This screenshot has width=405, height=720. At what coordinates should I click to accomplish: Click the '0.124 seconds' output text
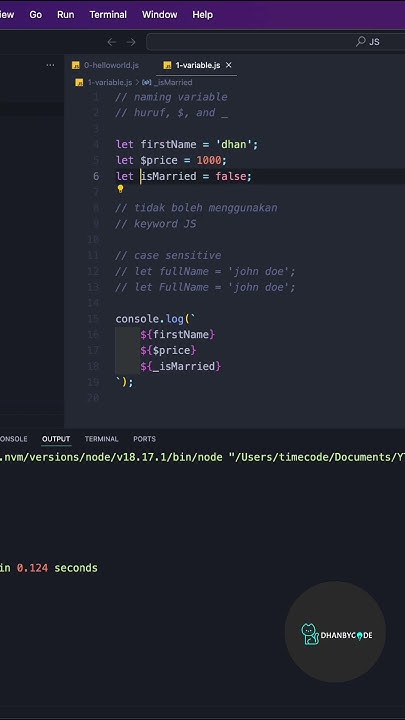click(57, 568)
